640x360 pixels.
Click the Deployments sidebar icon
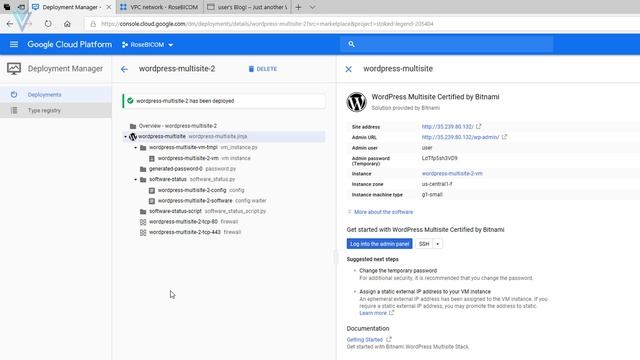pyautogui.click(x=14, y=94)
